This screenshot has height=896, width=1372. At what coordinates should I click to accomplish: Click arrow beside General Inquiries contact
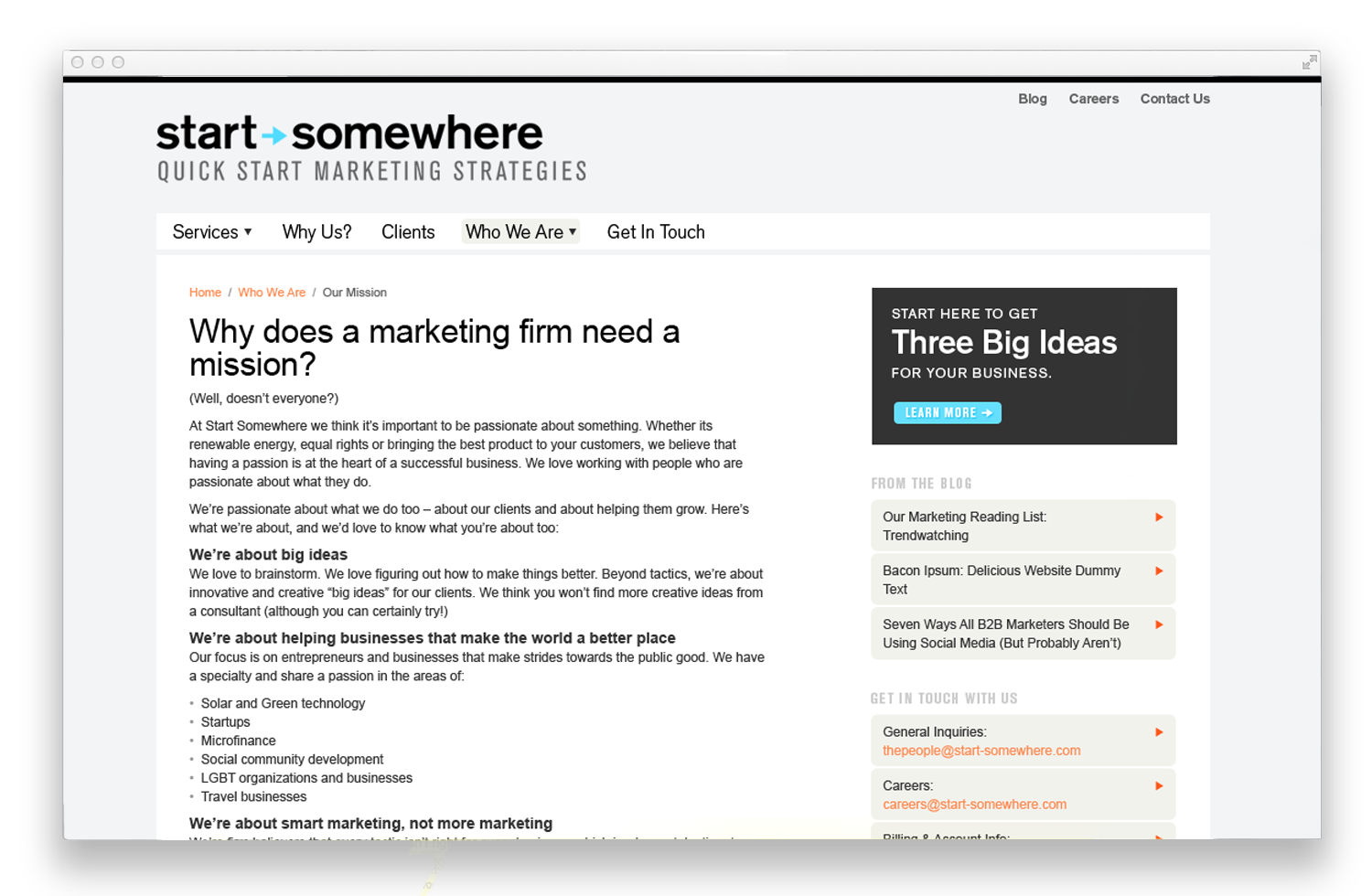[1159, 732]
